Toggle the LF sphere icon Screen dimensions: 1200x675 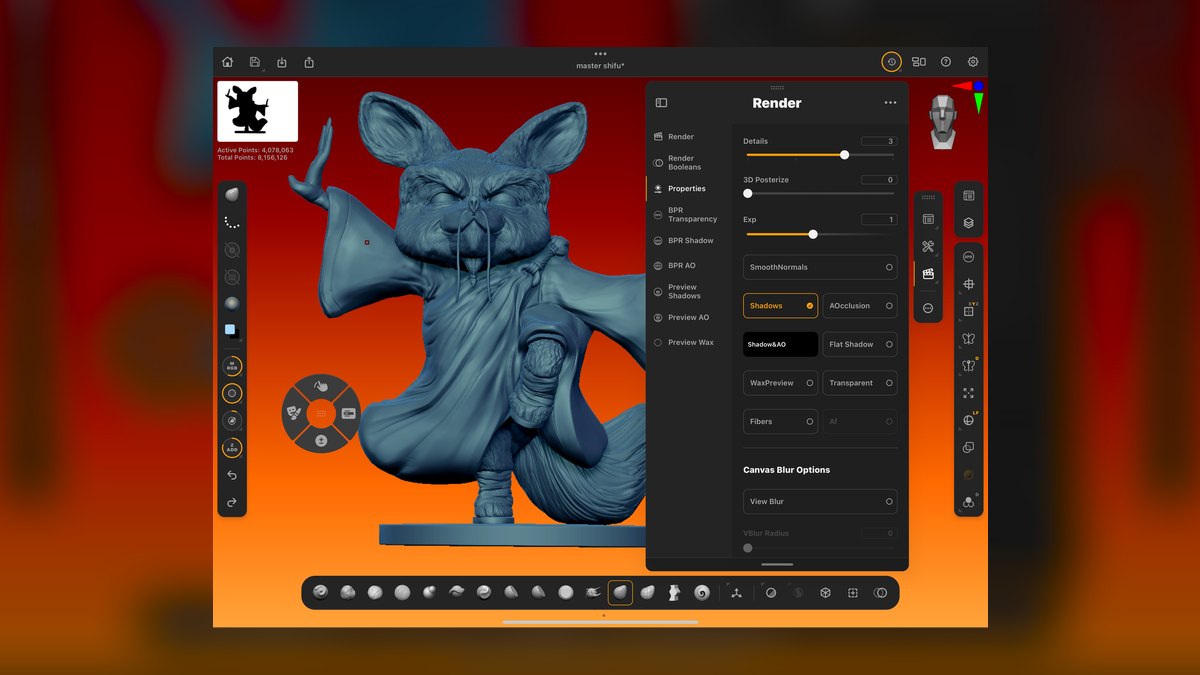(969, 420)
